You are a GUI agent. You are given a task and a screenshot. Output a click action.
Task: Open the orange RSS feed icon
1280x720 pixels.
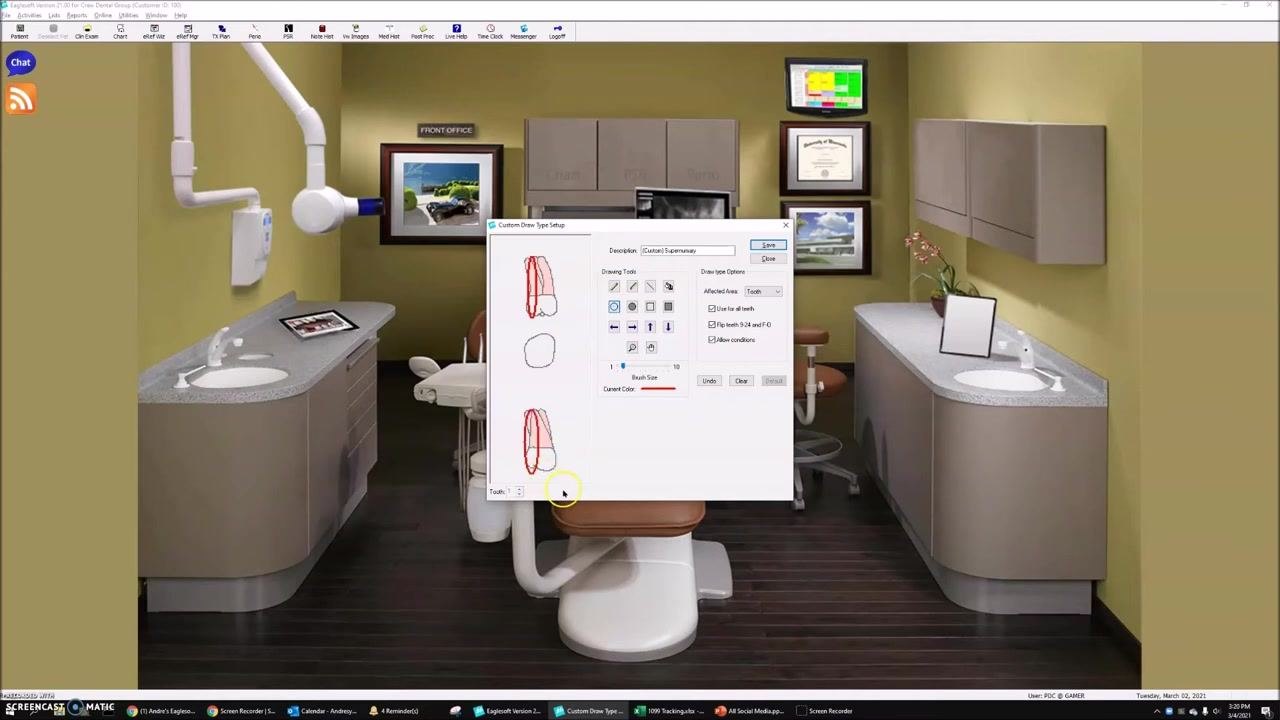[21, 100]
